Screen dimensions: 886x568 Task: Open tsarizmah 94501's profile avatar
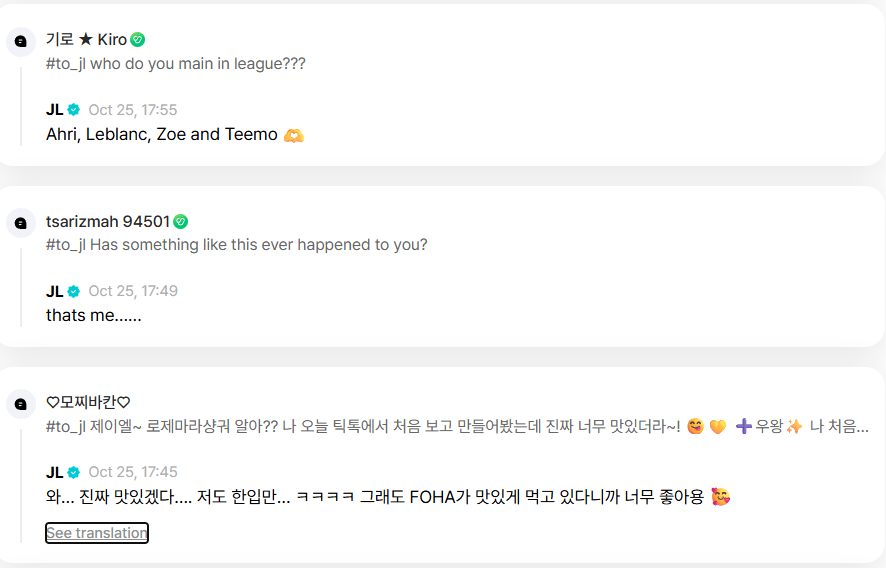21,222
